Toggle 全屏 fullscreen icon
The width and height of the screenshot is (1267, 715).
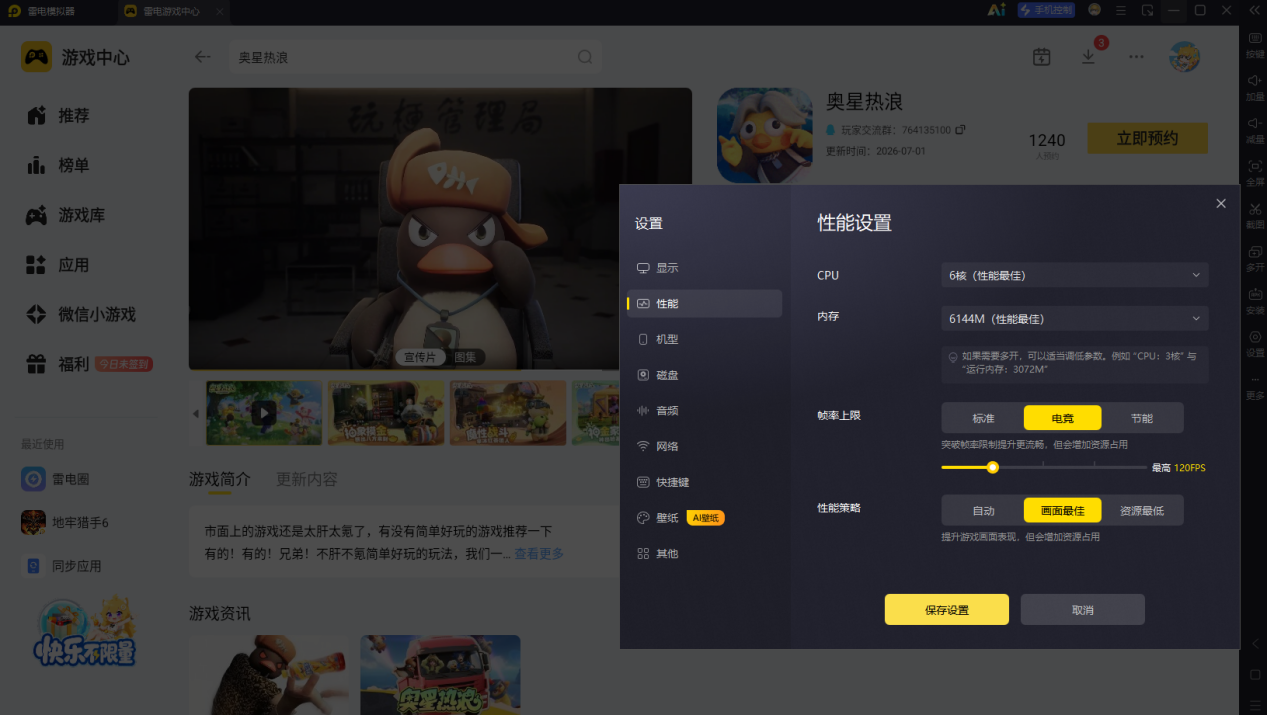click(1255, 171)
